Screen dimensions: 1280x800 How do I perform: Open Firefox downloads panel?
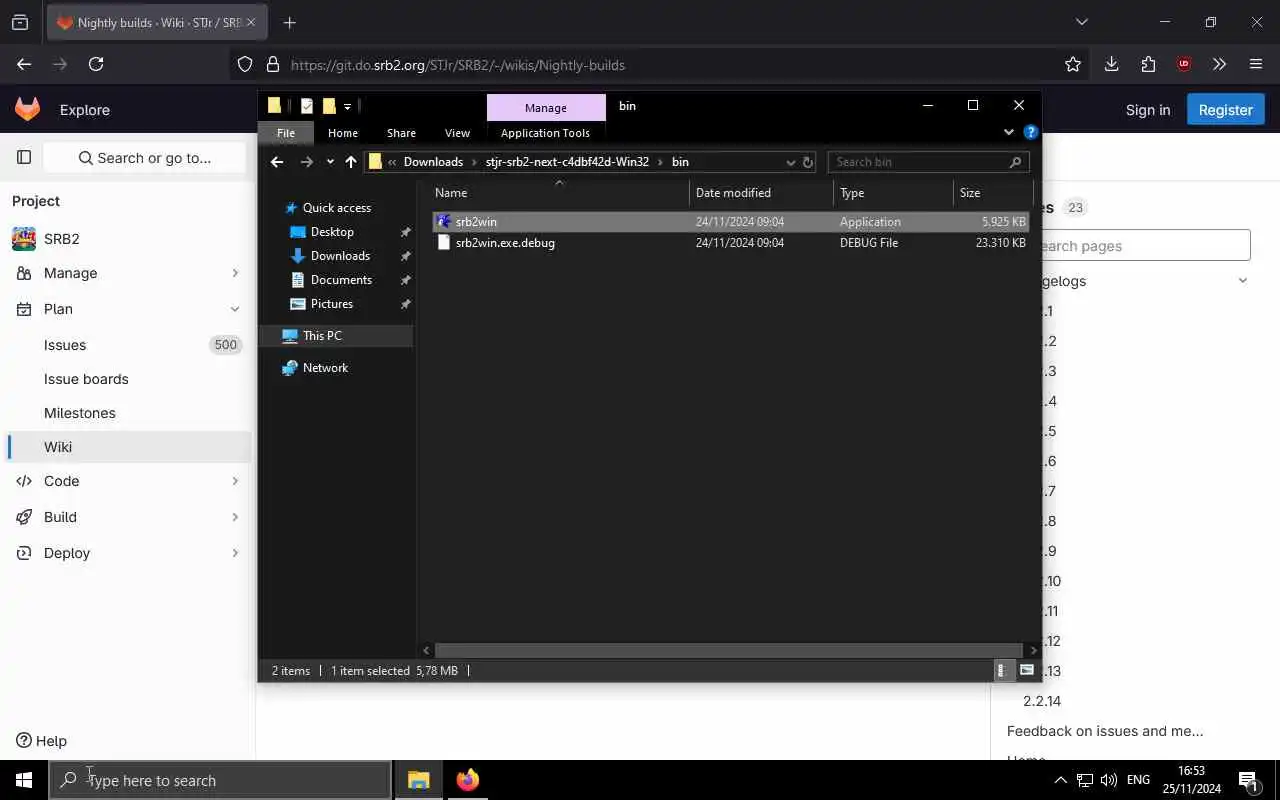tap(1111, 64)
